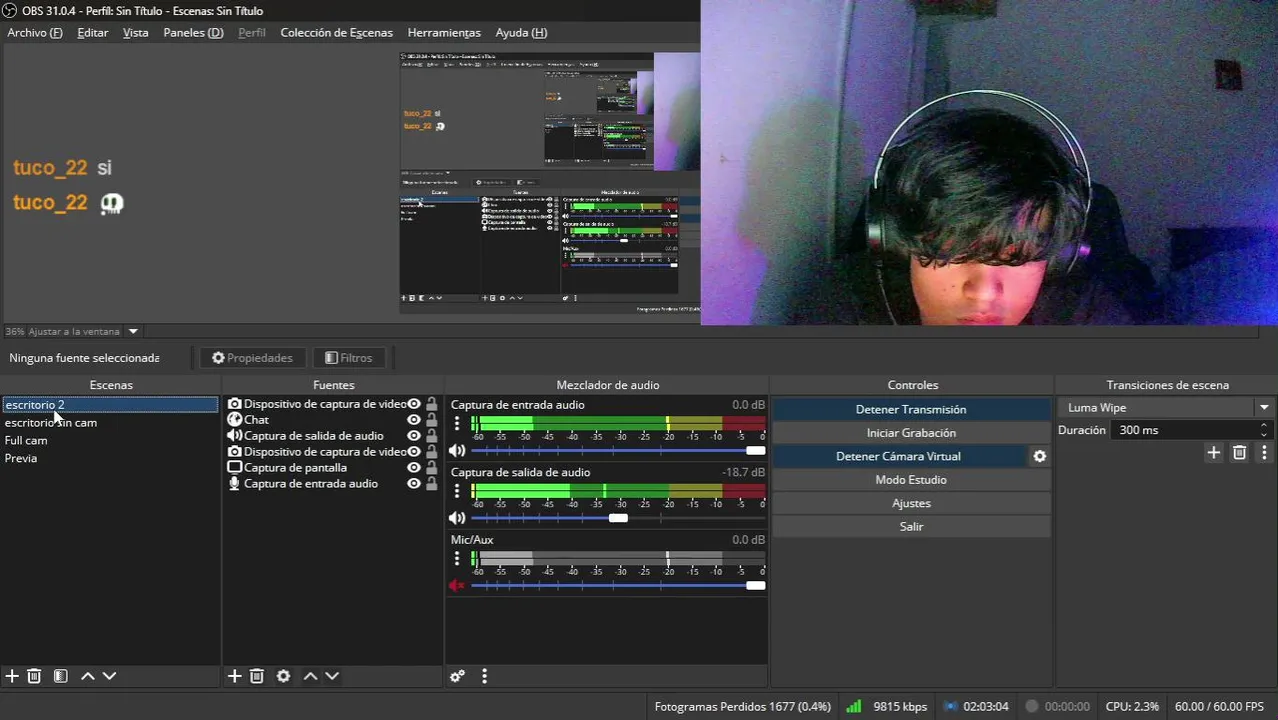Screen dimensions: 1278x720
Task: Adjust Duración stepper arrows
Action: point(1264,430)
